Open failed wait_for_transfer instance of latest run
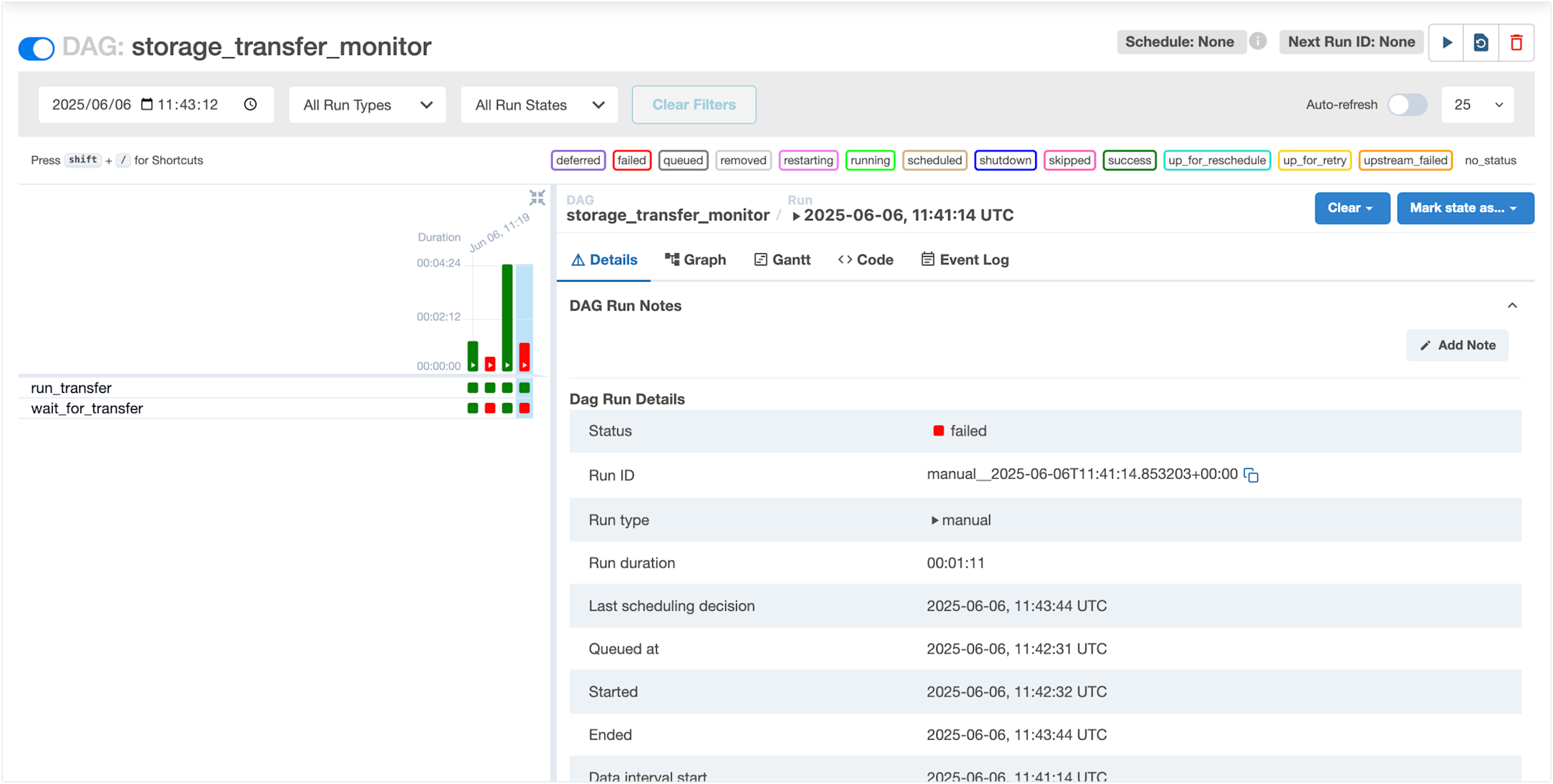The width and height of the screenshot is (1553, 784). coord(525,408)
